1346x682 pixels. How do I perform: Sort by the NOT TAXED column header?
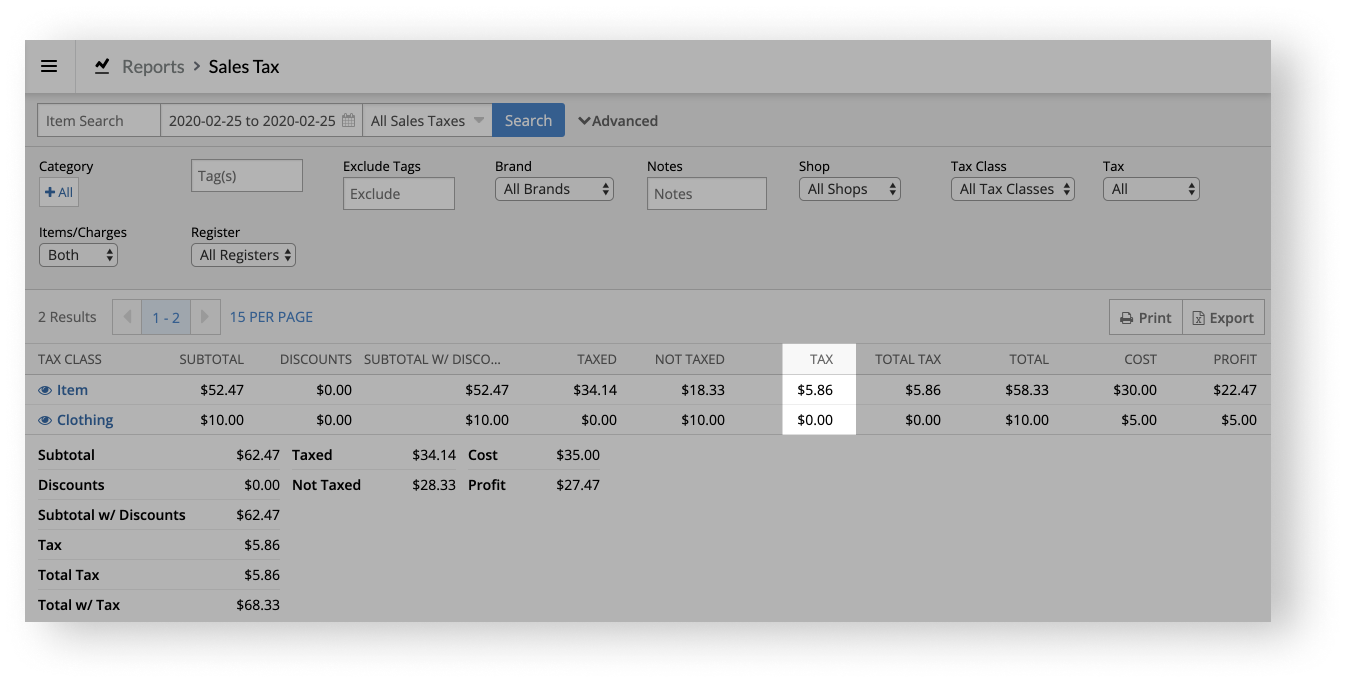690,359
